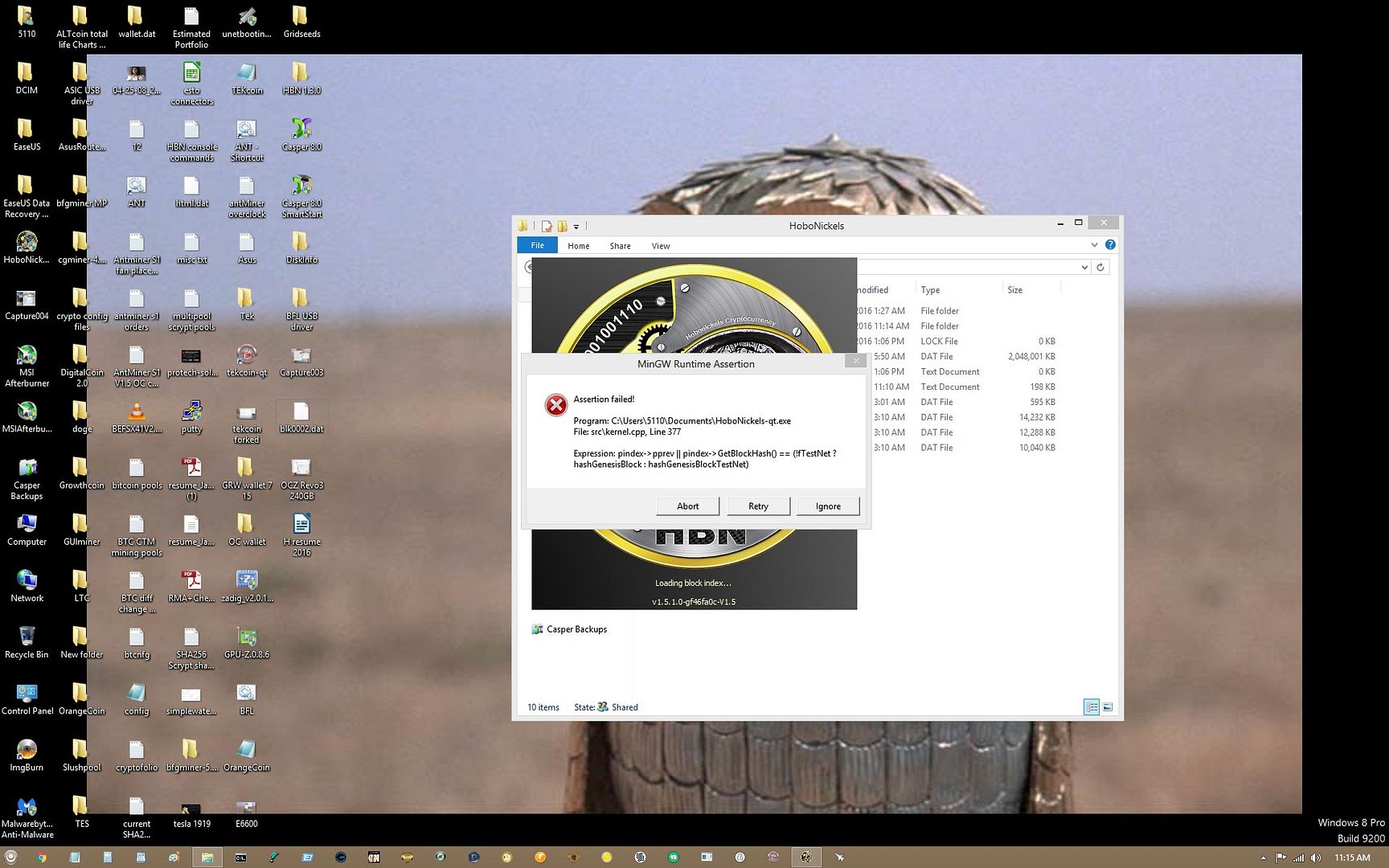The height and width of the screenshot is (868, 1389).
Task: Show hidden system tray icons arrow
Action: [1263, 858]
